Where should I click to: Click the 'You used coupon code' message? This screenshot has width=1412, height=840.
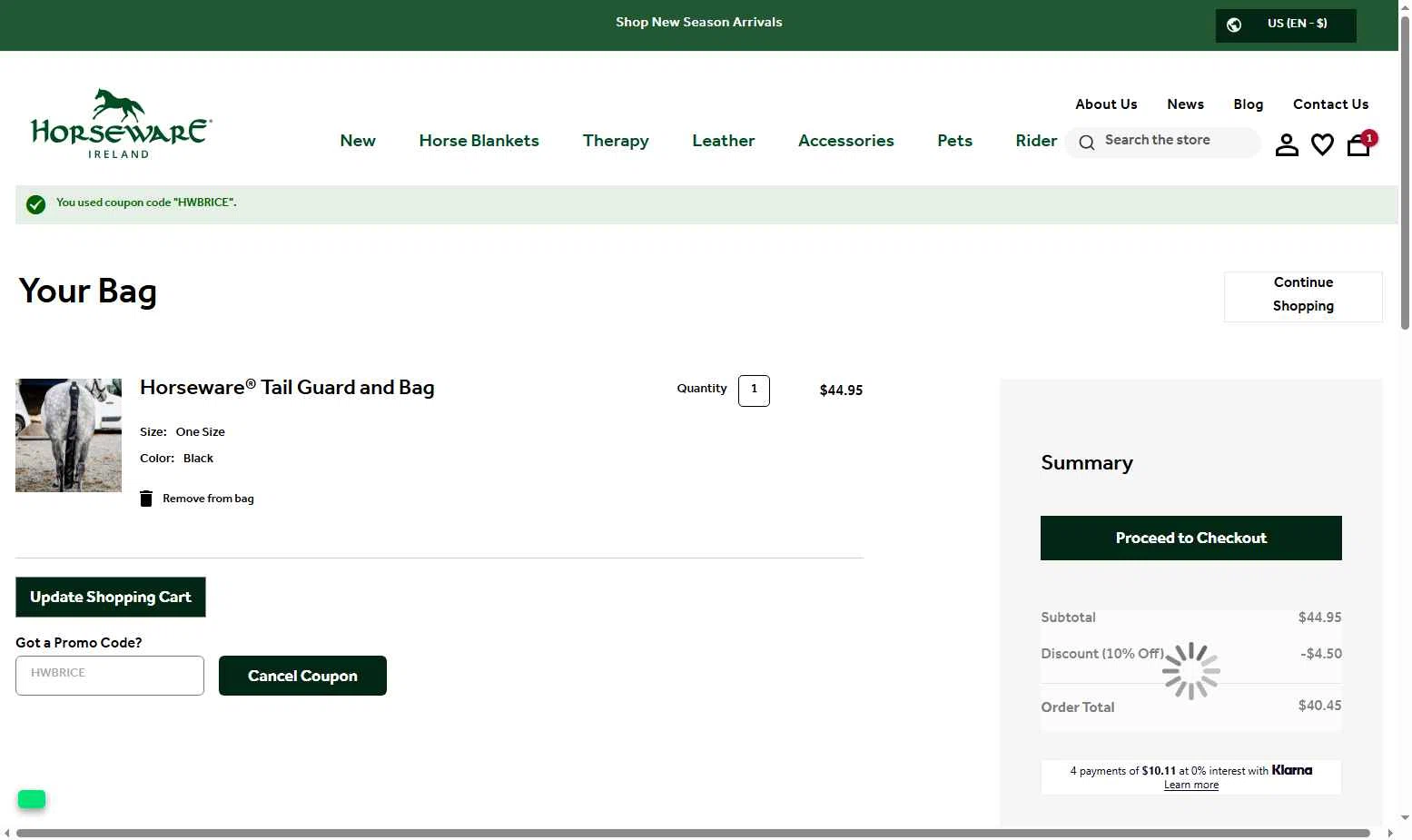pos(146,203)
